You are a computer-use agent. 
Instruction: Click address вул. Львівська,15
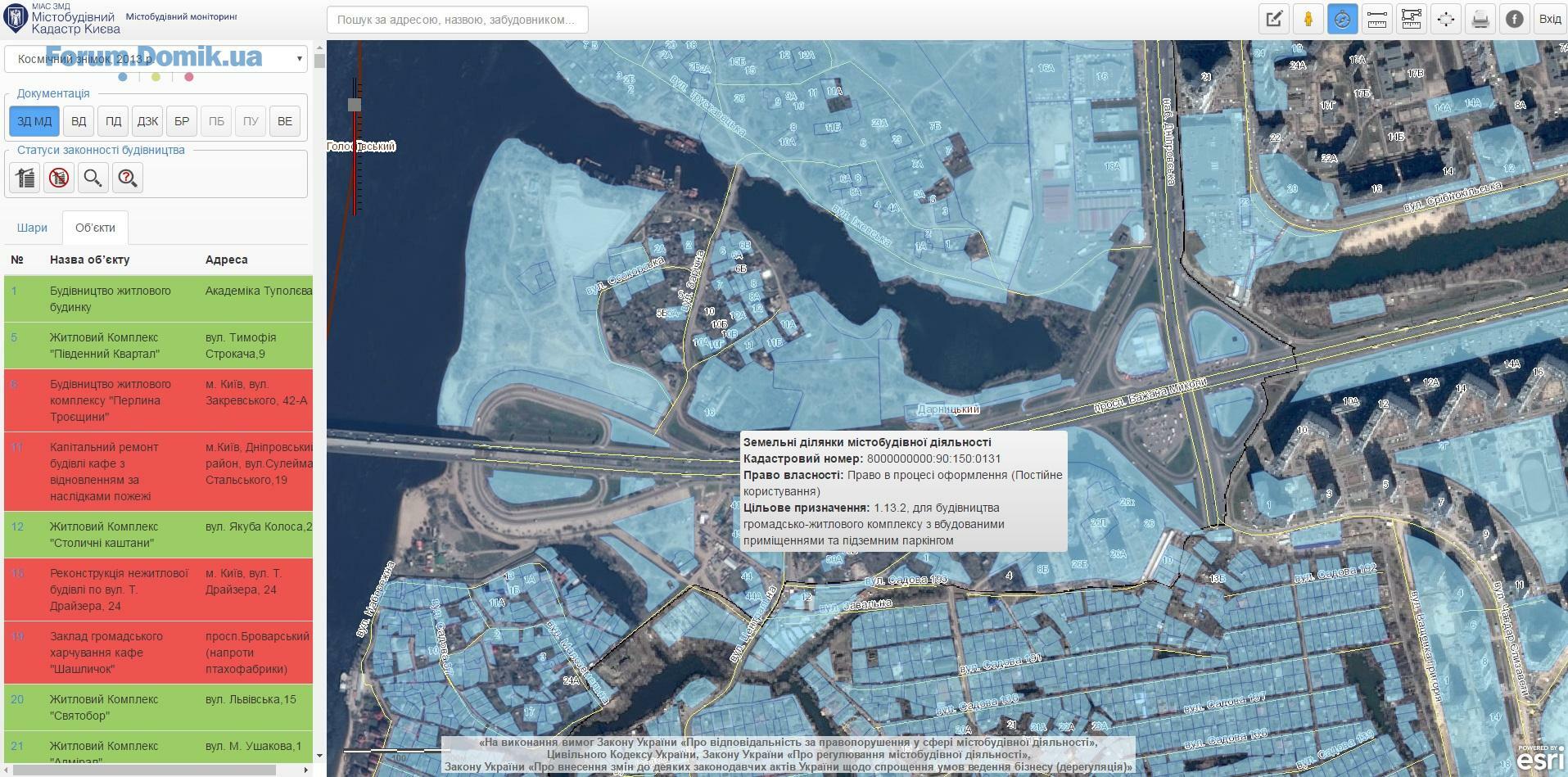(x=251, y=699)
